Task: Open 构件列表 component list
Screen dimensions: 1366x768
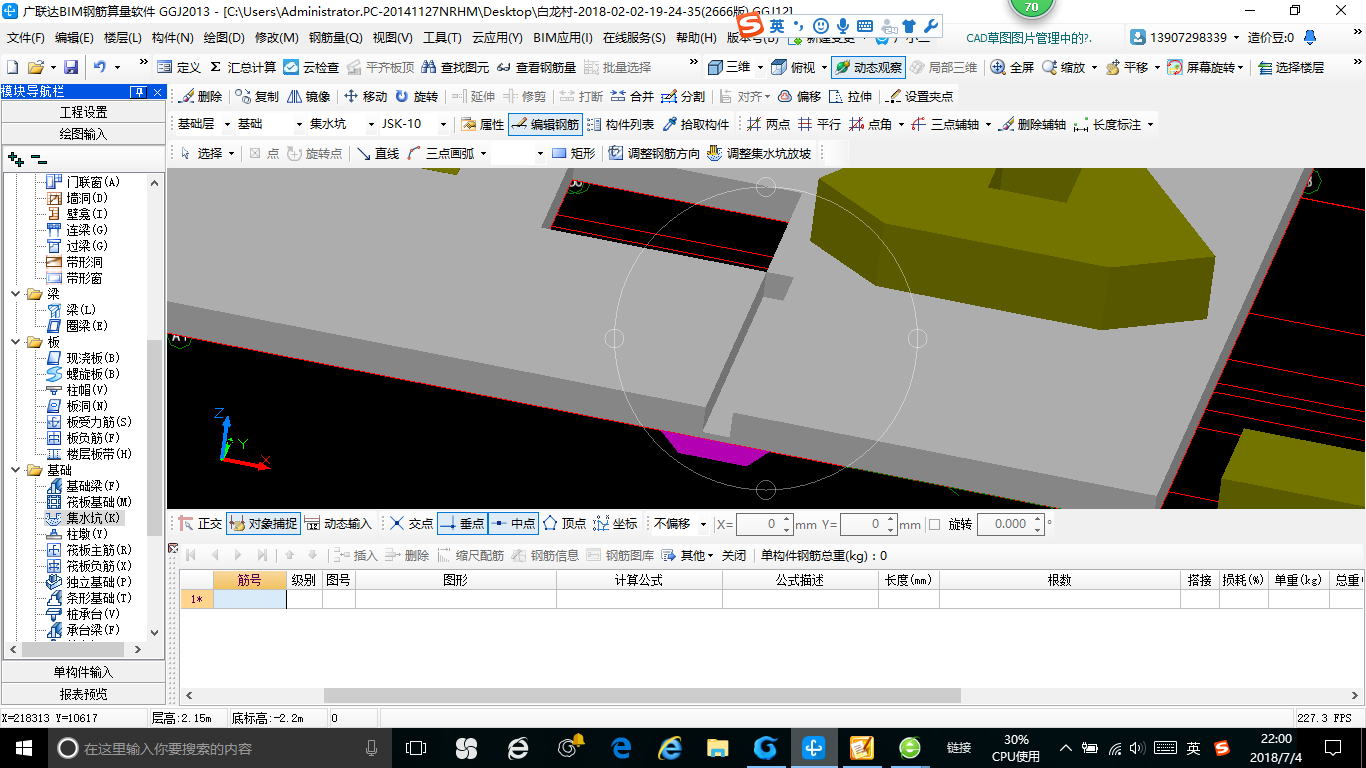Action: (x=620, y=125)
